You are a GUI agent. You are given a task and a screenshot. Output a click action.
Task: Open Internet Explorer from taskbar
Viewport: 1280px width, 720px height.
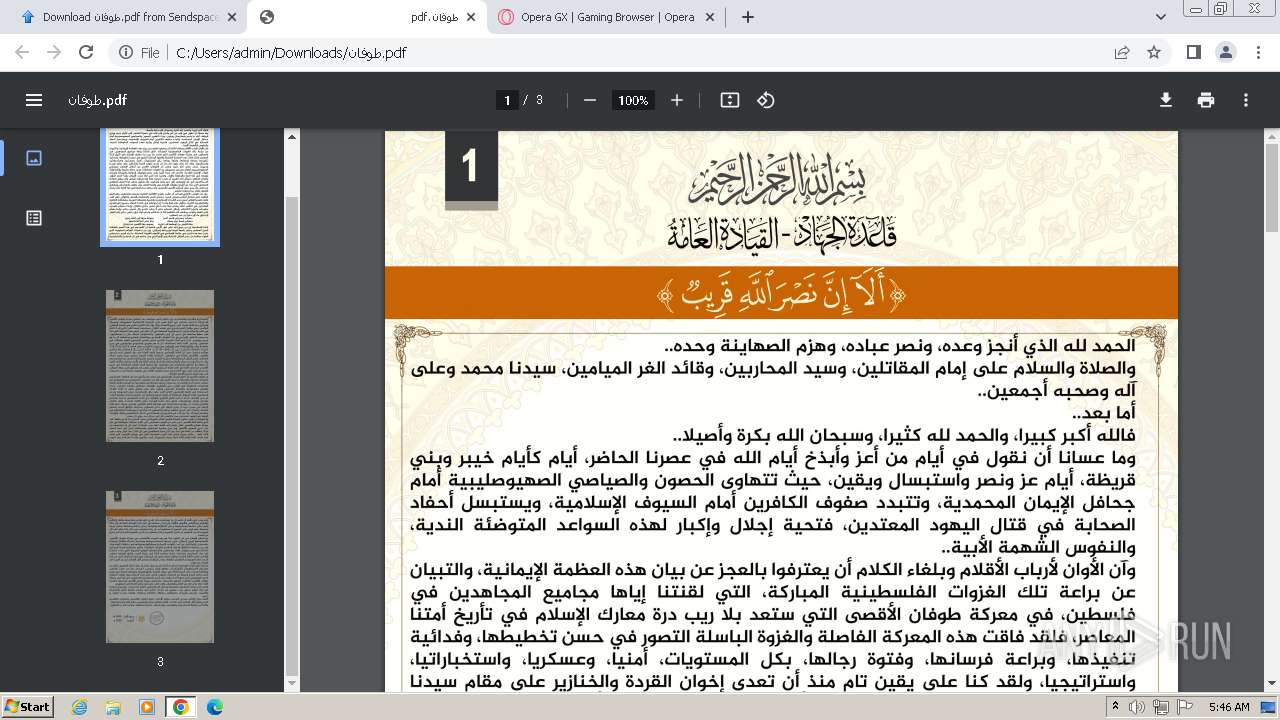pos(80,707)
